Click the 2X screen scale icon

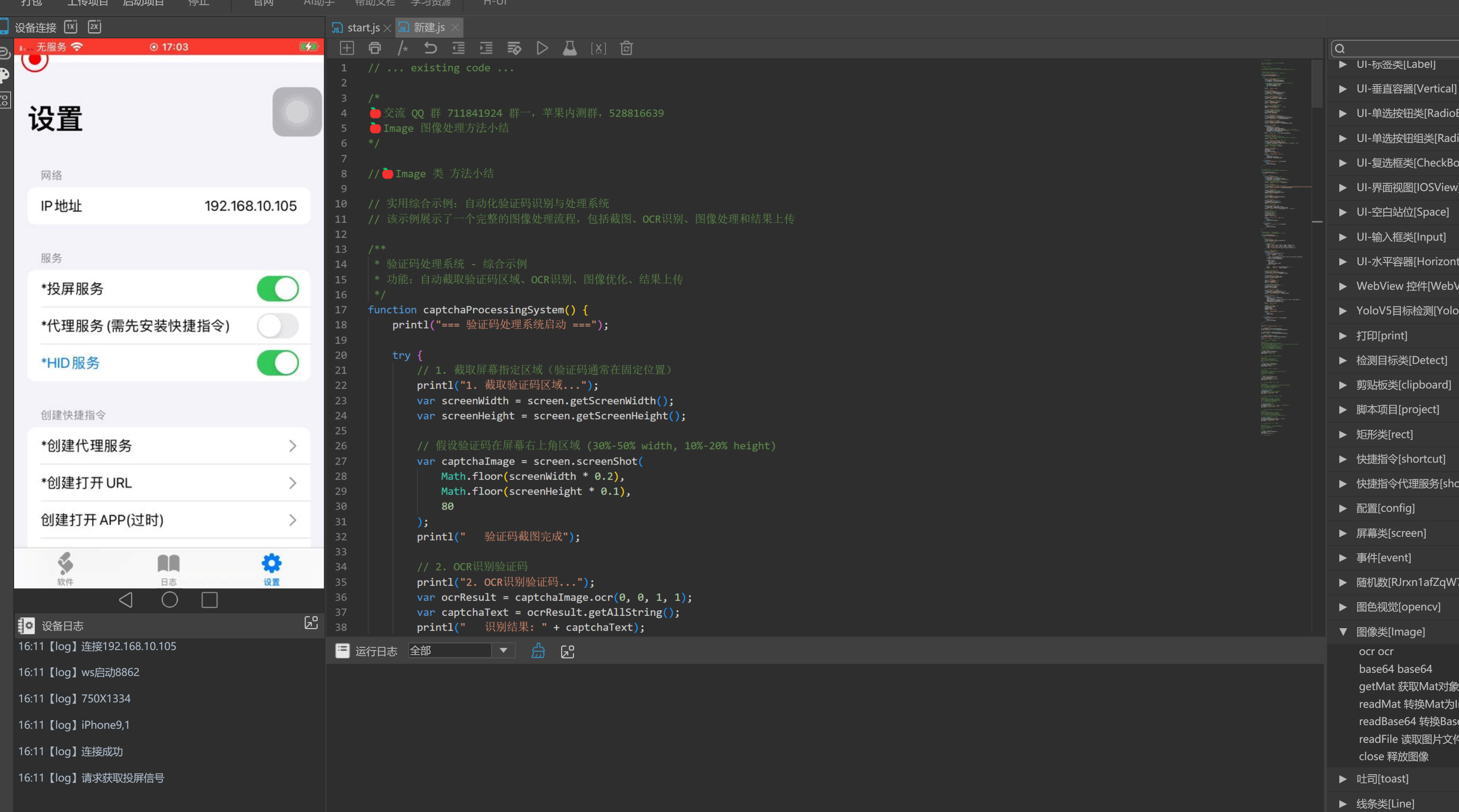click(x=95, y=27)
